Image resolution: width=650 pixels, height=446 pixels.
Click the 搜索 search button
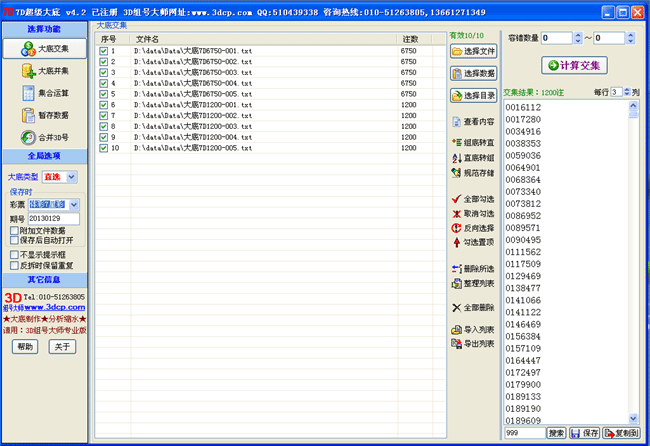(x=557, y=433)
